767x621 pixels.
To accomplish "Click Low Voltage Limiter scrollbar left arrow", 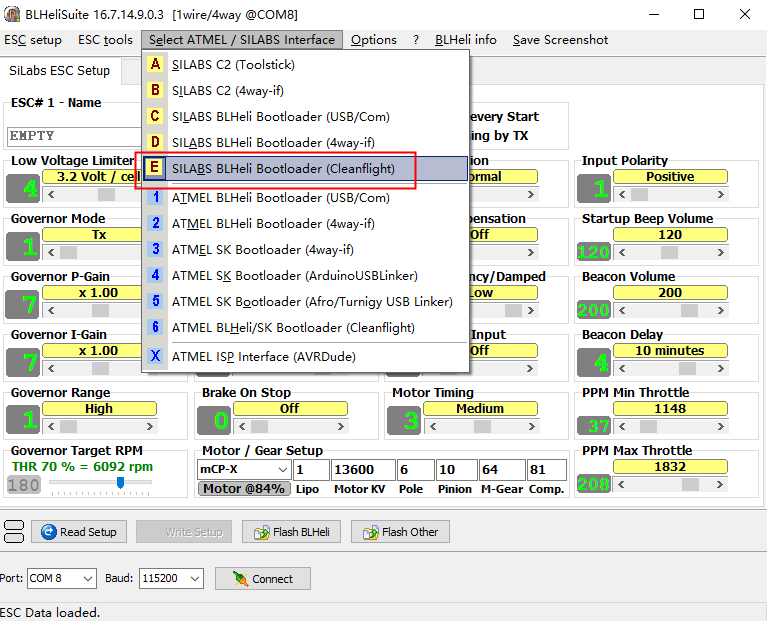I will pos(51,195).
